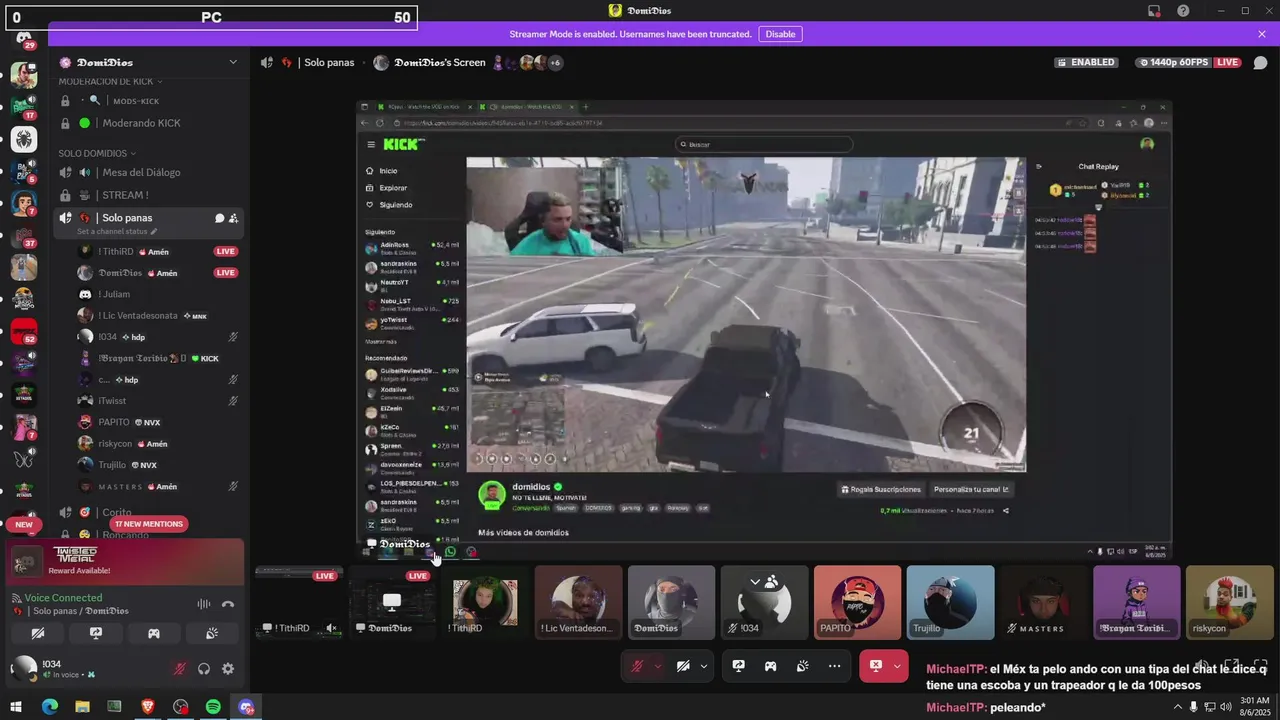The image size is (1280, 720).
Task: Toggle the ENABLED indicator in stream header
Action: [1086, 62]
